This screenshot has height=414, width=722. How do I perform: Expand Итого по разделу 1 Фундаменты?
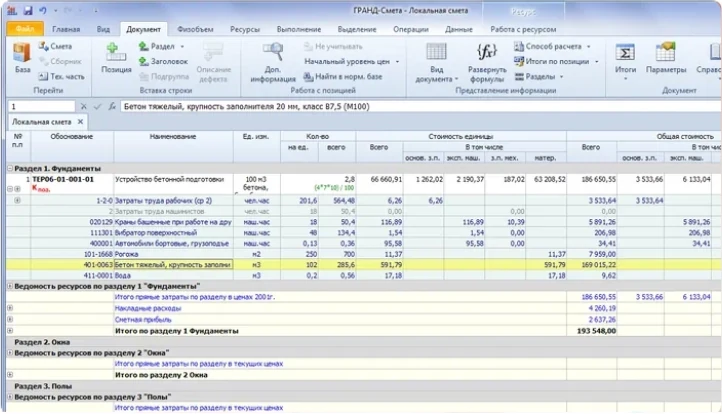[x=10, y=331]
